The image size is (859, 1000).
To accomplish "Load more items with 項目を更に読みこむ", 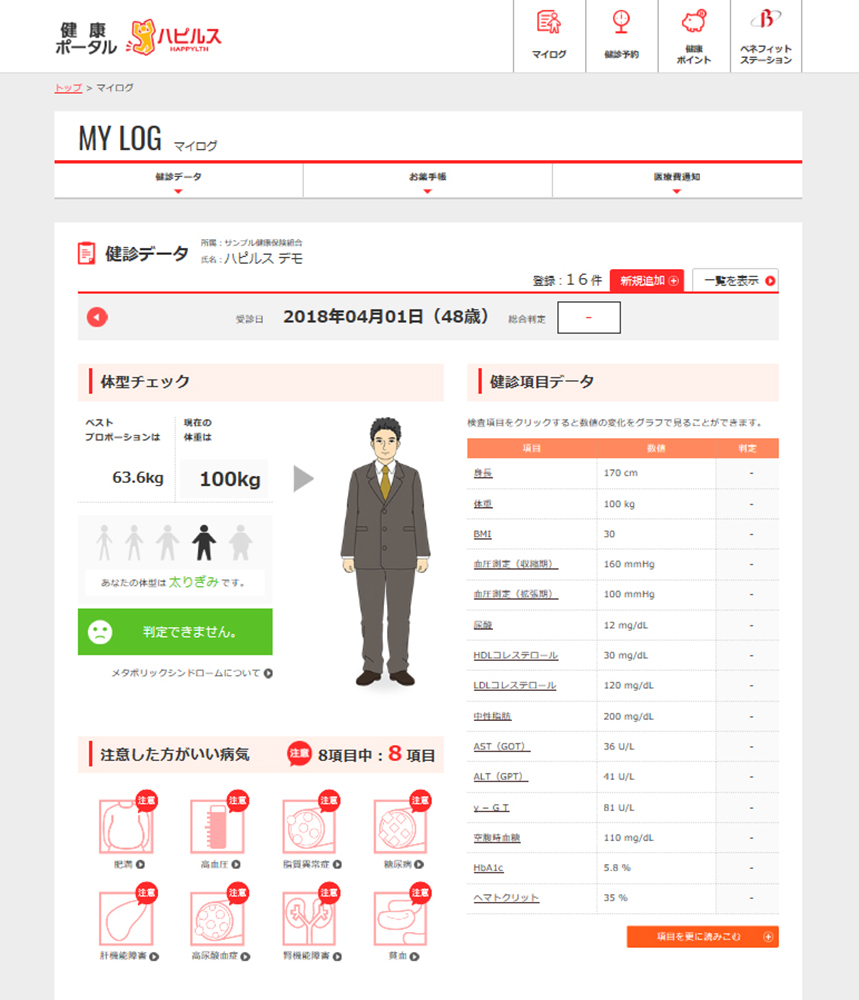I will pyautogui.click(x=702, y=937).
